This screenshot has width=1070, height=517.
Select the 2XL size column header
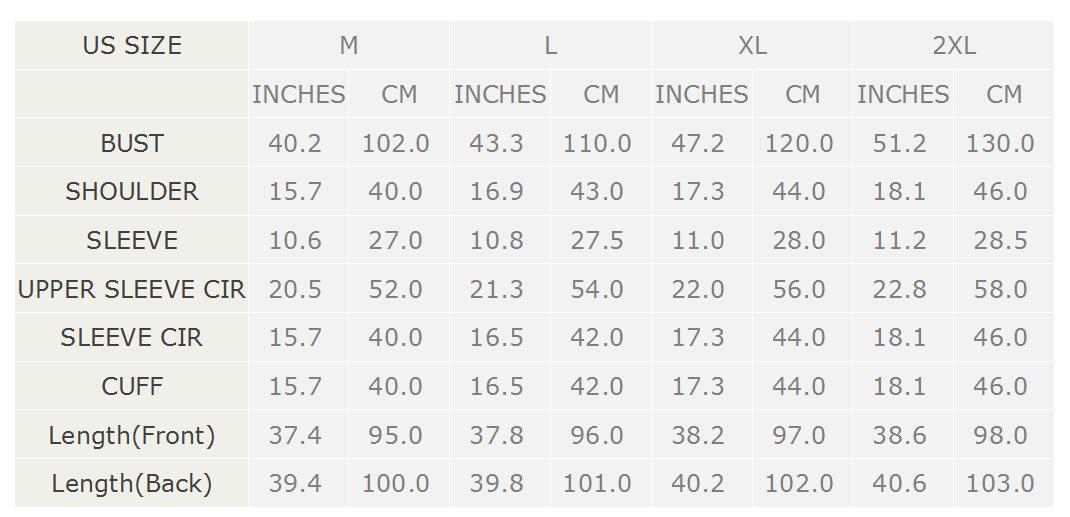(x=953, y=45)
